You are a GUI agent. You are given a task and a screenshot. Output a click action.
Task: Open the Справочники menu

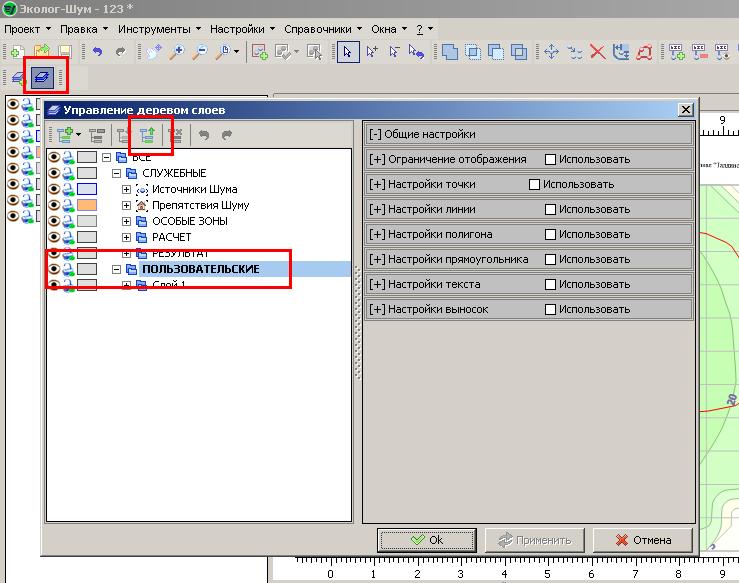tap(322, 29)
